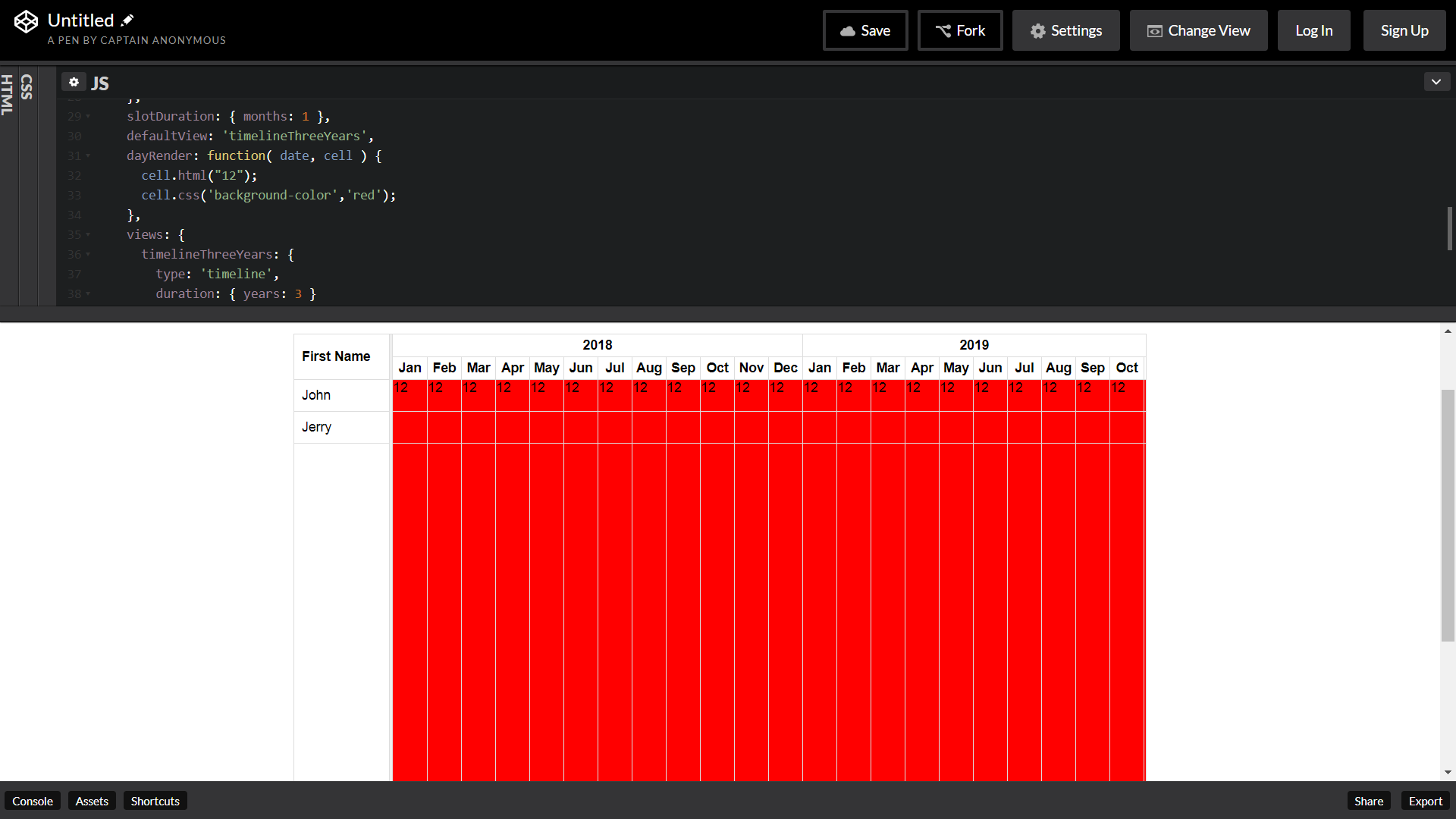Screen dimensions: 1456x819
Task: Open keyboard Shortcuts
Action: (x=155, y=801)
